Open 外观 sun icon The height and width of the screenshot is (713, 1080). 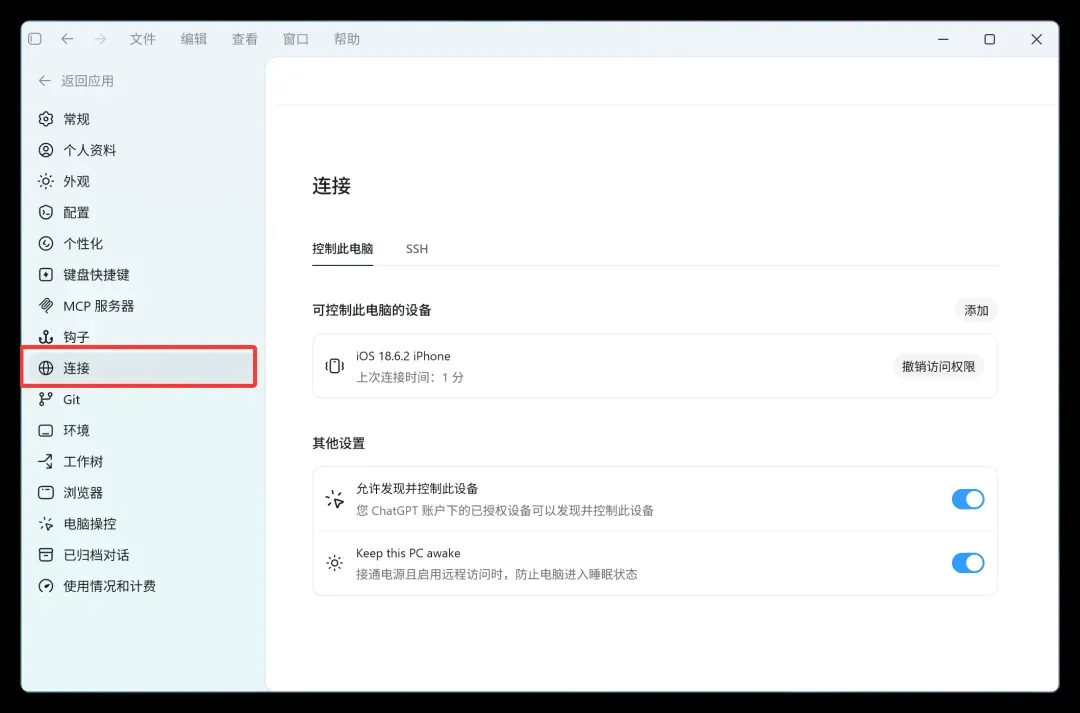45,181
